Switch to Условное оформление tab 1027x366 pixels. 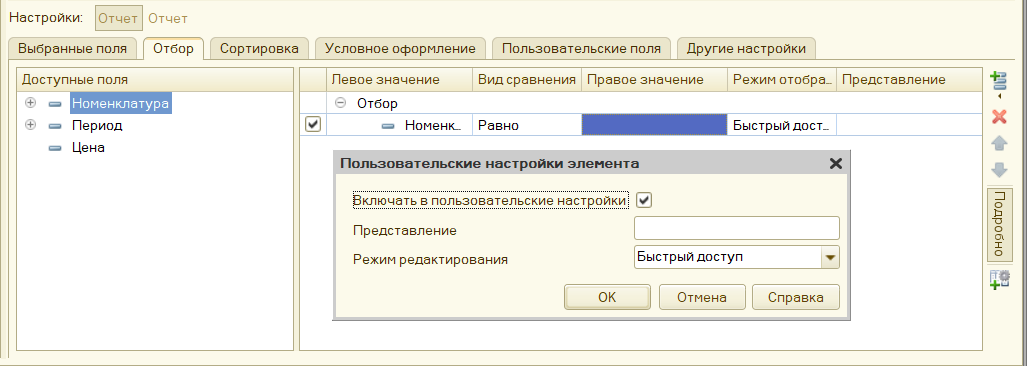coord(400,48)
